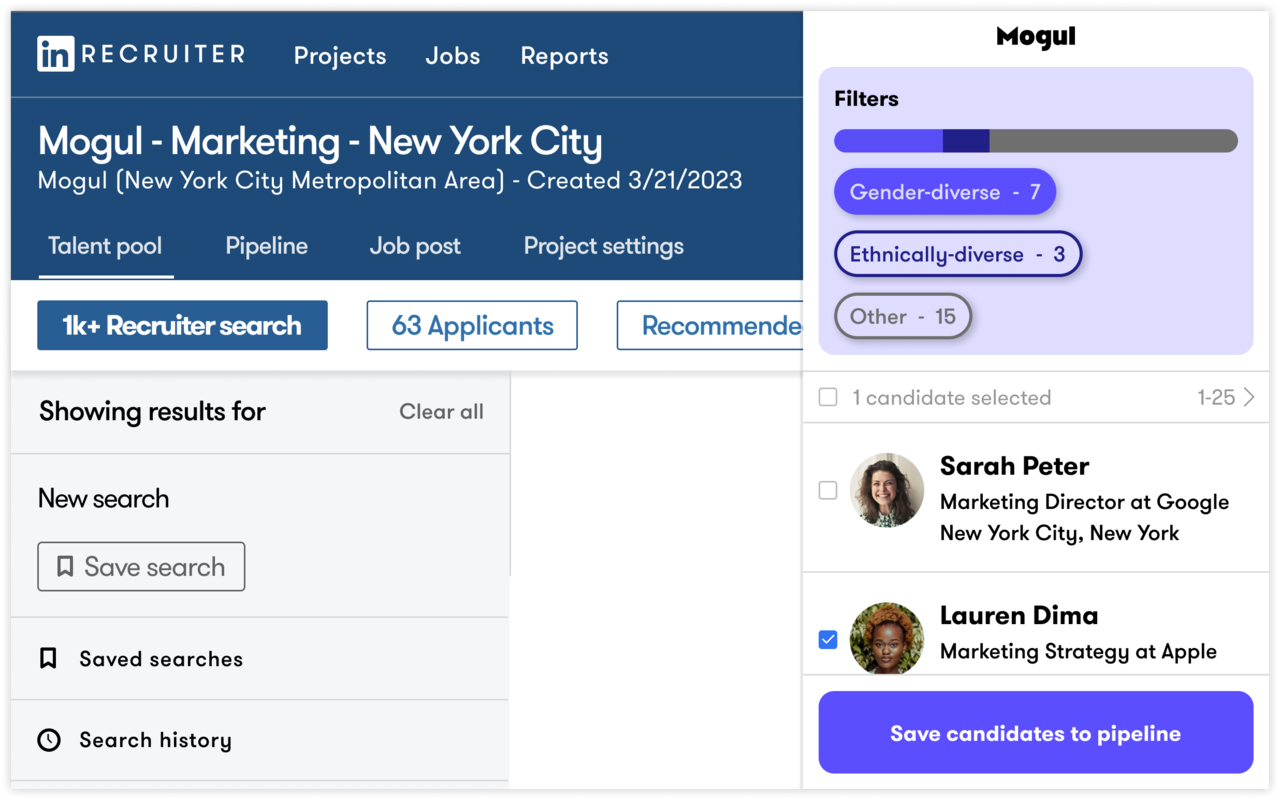Screen dimensions: 1280x800
Task: Open Sarah Peter's profile photo
Action: (x=887, y=490)
